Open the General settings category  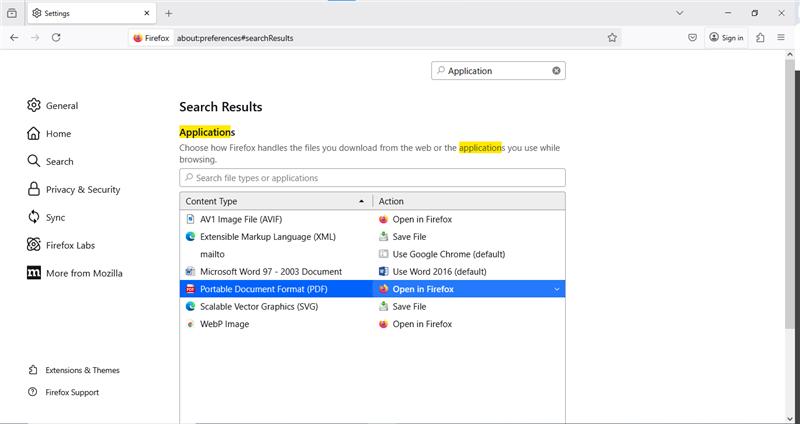coord(53,106)
